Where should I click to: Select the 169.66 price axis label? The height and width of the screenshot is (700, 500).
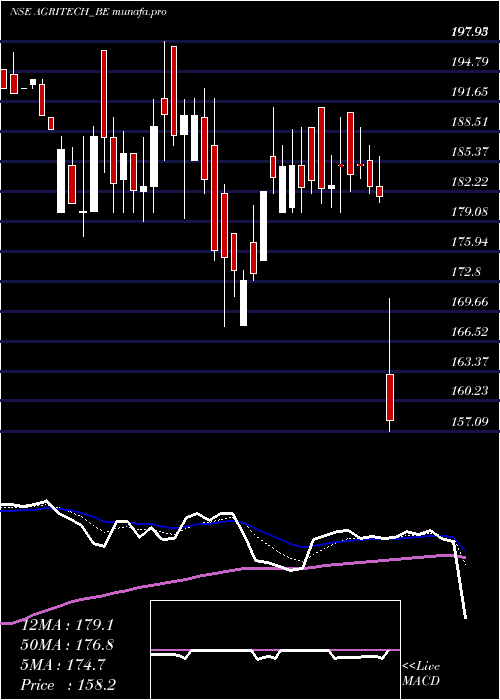(x=470, y=302)
